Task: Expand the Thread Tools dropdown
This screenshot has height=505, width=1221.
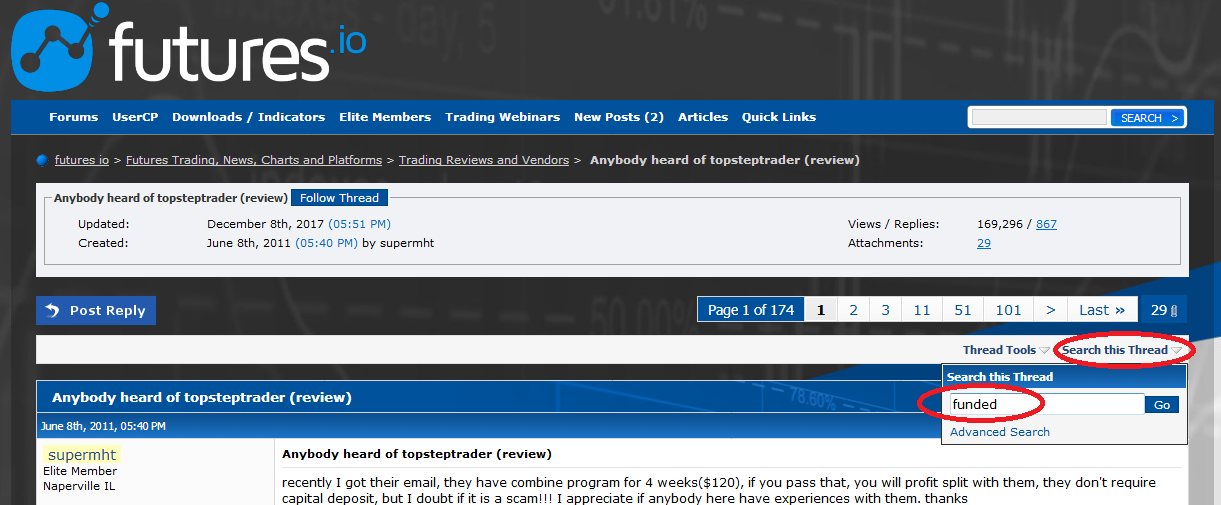Action: tap(1006, 350)
